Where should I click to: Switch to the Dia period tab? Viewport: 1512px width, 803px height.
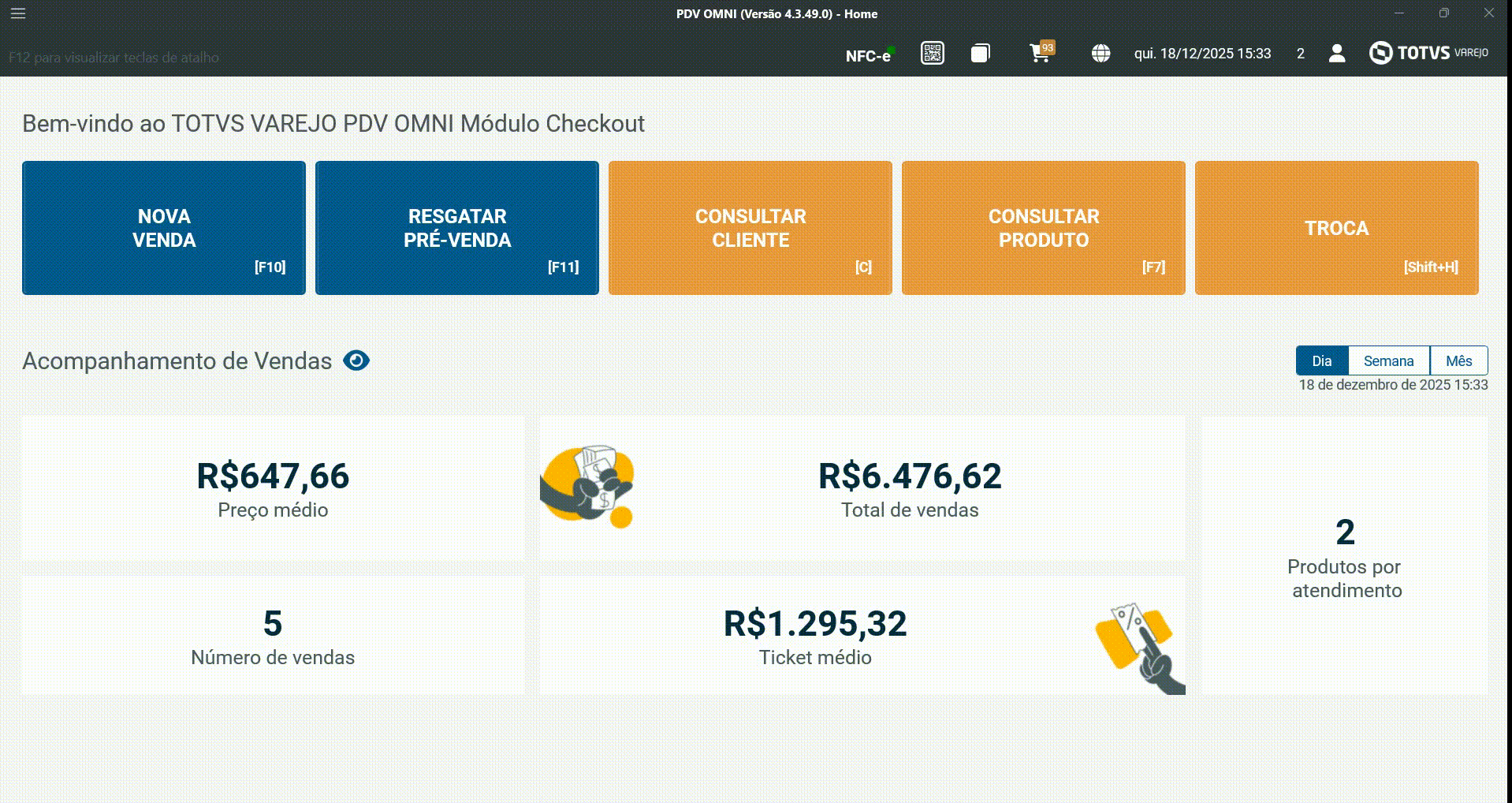(x=1322, y=360)
